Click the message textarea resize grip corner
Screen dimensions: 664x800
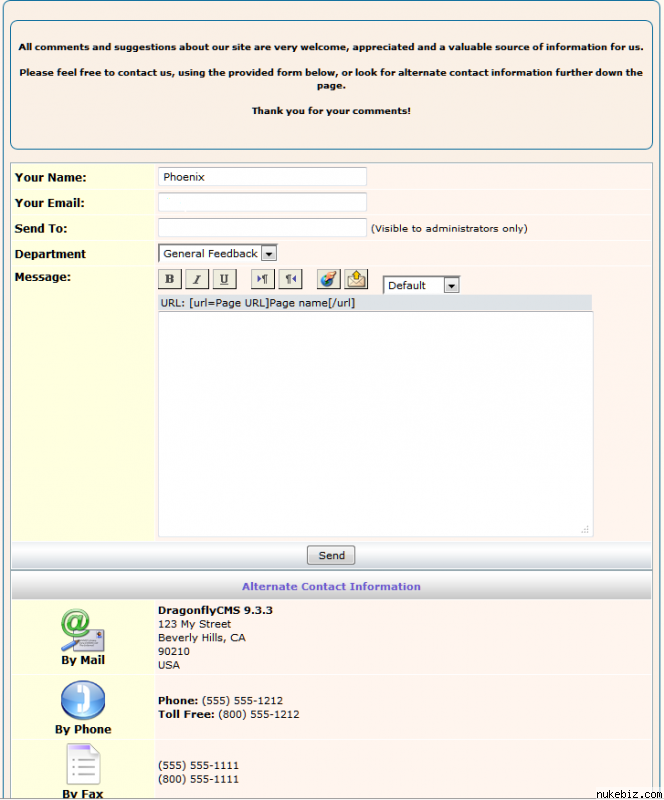tap(585, 530)
